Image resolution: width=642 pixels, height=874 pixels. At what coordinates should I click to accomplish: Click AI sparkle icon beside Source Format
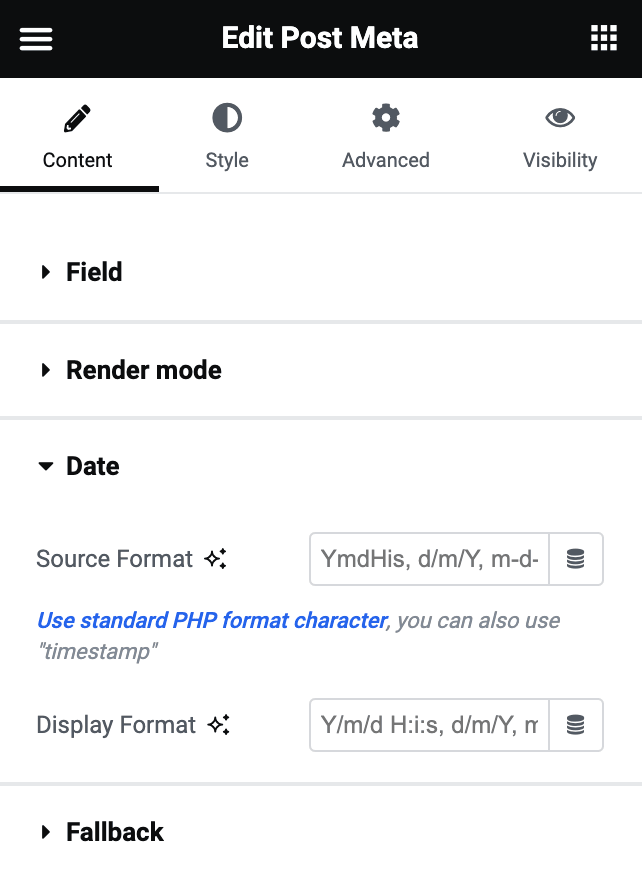tap(215, 559)
